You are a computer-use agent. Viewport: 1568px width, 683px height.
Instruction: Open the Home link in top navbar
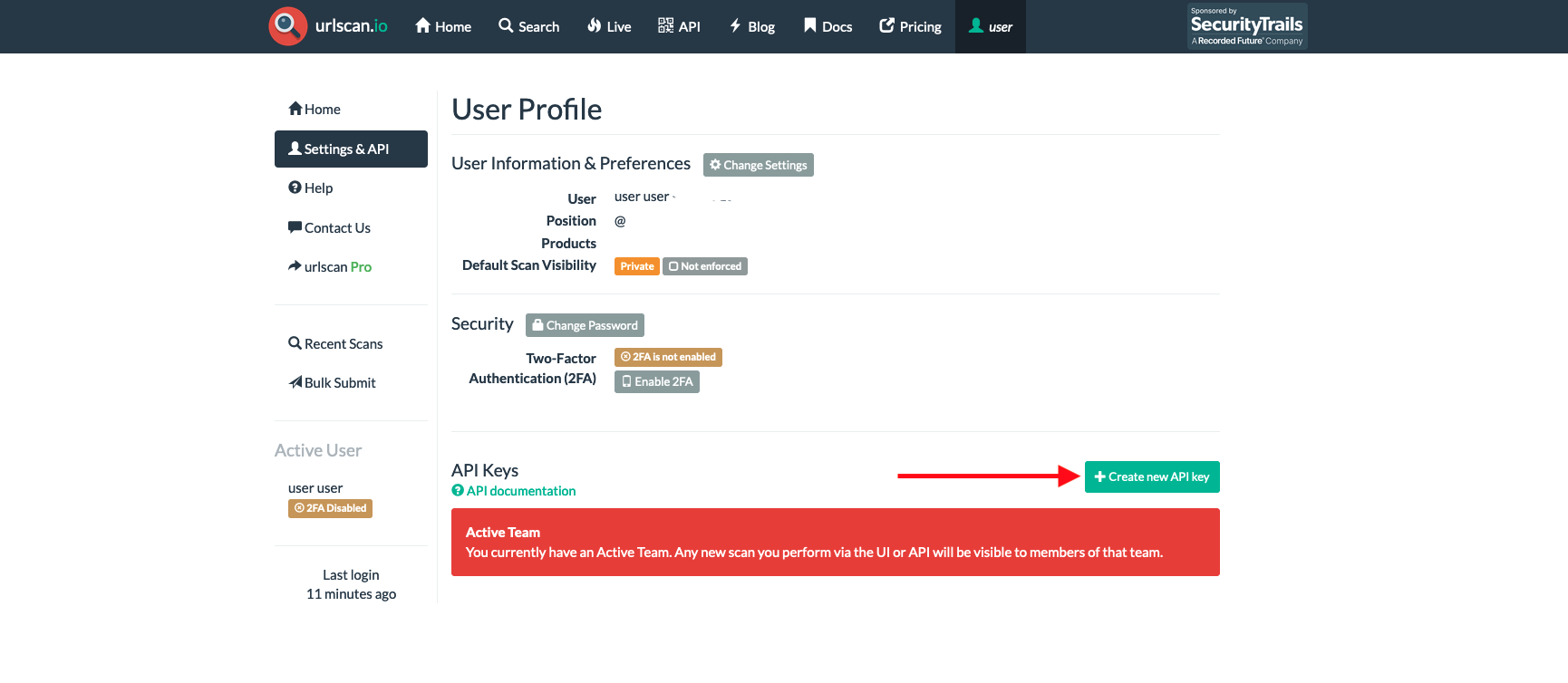point(443,26)
